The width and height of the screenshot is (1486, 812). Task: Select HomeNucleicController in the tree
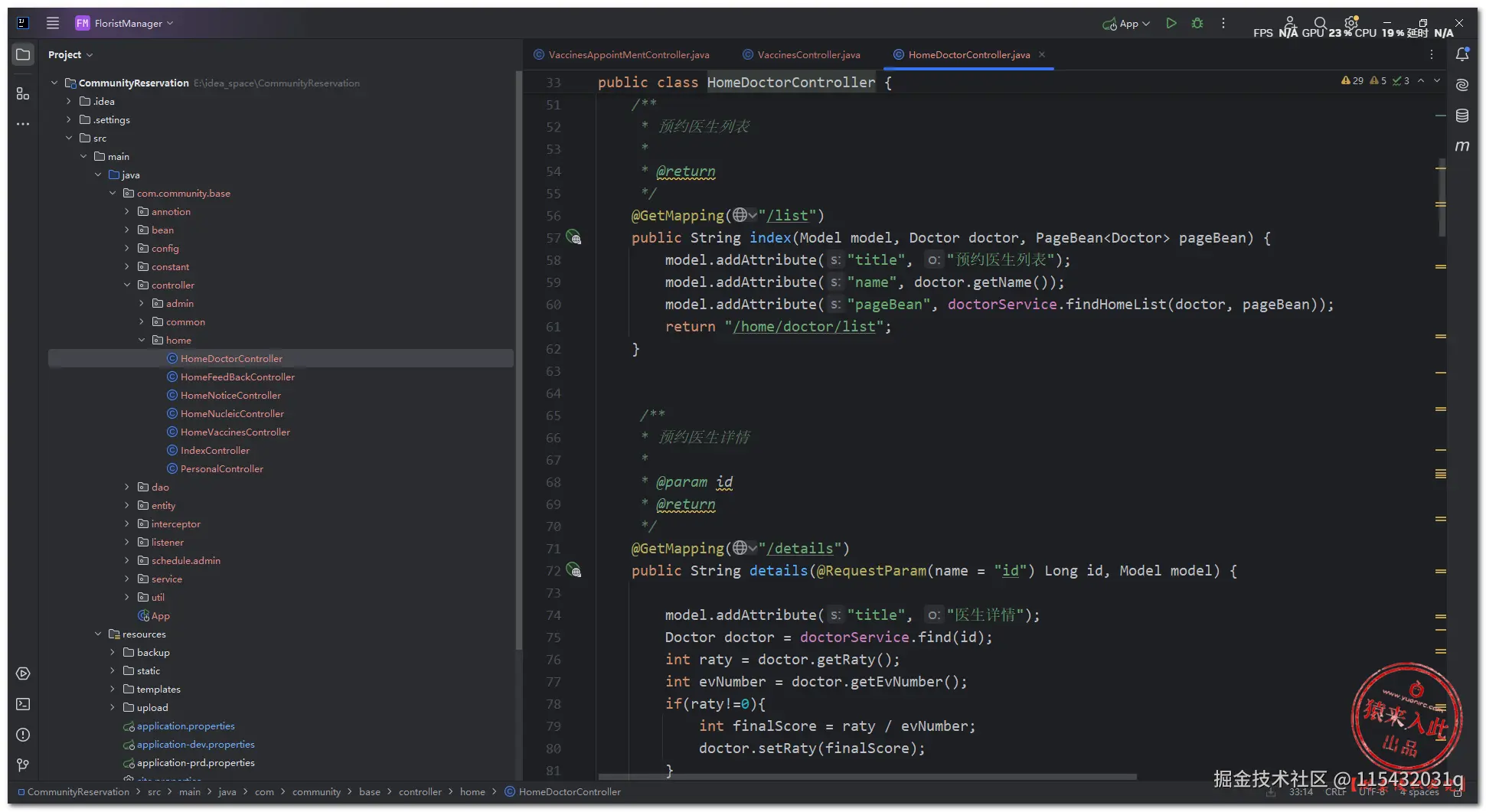232,413
